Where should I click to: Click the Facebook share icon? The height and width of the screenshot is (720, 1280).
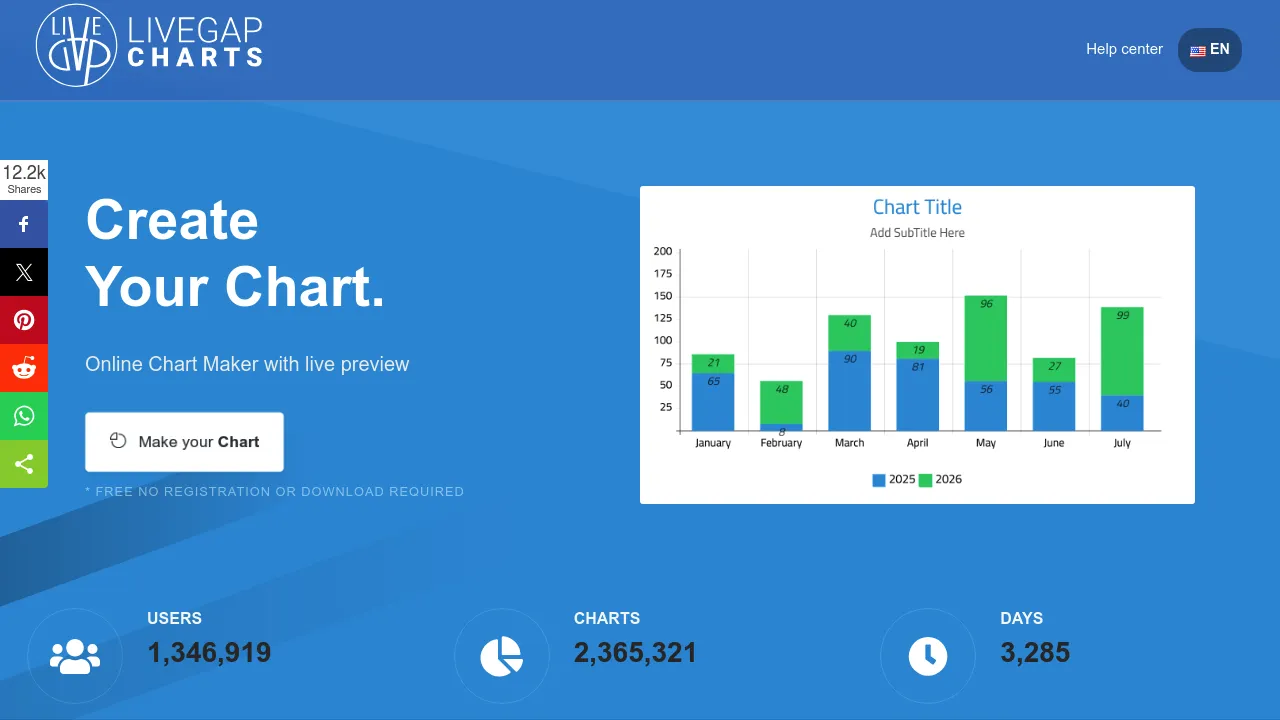point(24,224)
